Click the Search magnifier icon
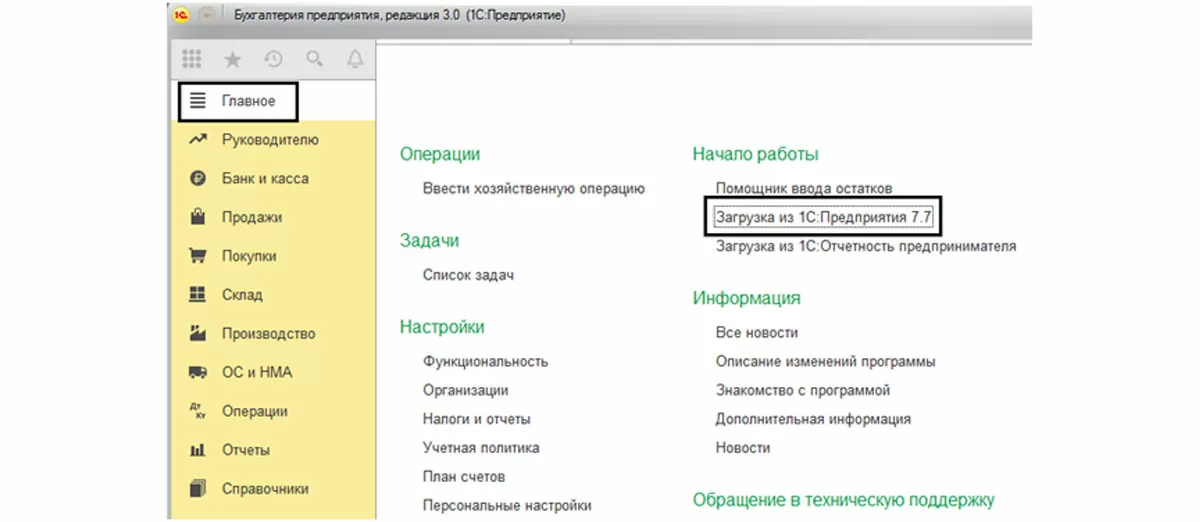This screenshot has height=522, width=1200. [314, 60]
